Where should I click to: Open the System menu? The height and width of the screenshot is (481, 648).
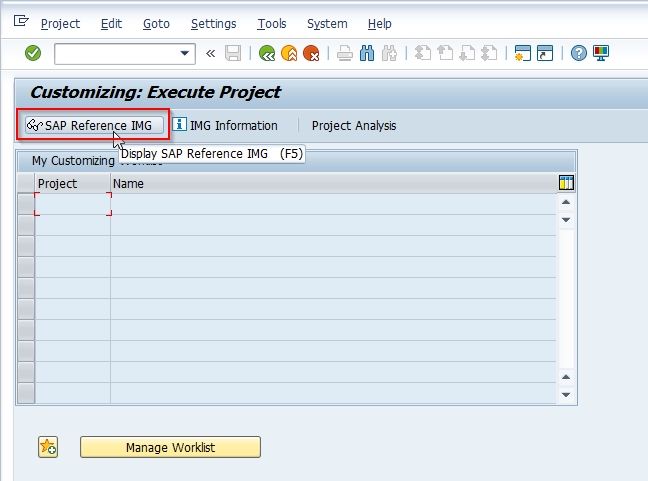pyautogui.click(x=327, y=24)
